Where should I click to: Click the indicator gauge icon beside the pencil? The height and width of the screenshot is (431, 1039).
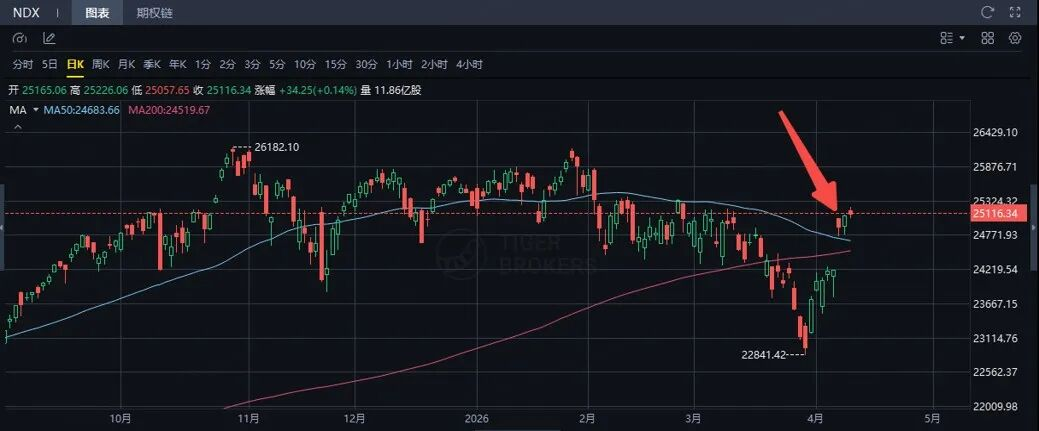21,38
